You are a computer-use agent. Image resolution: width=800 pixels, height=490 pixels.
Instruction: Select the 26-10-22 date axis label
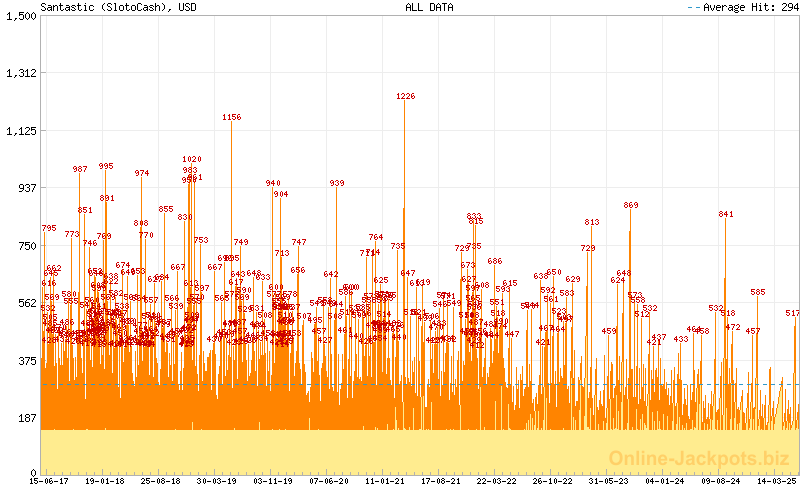coord(553,481)
